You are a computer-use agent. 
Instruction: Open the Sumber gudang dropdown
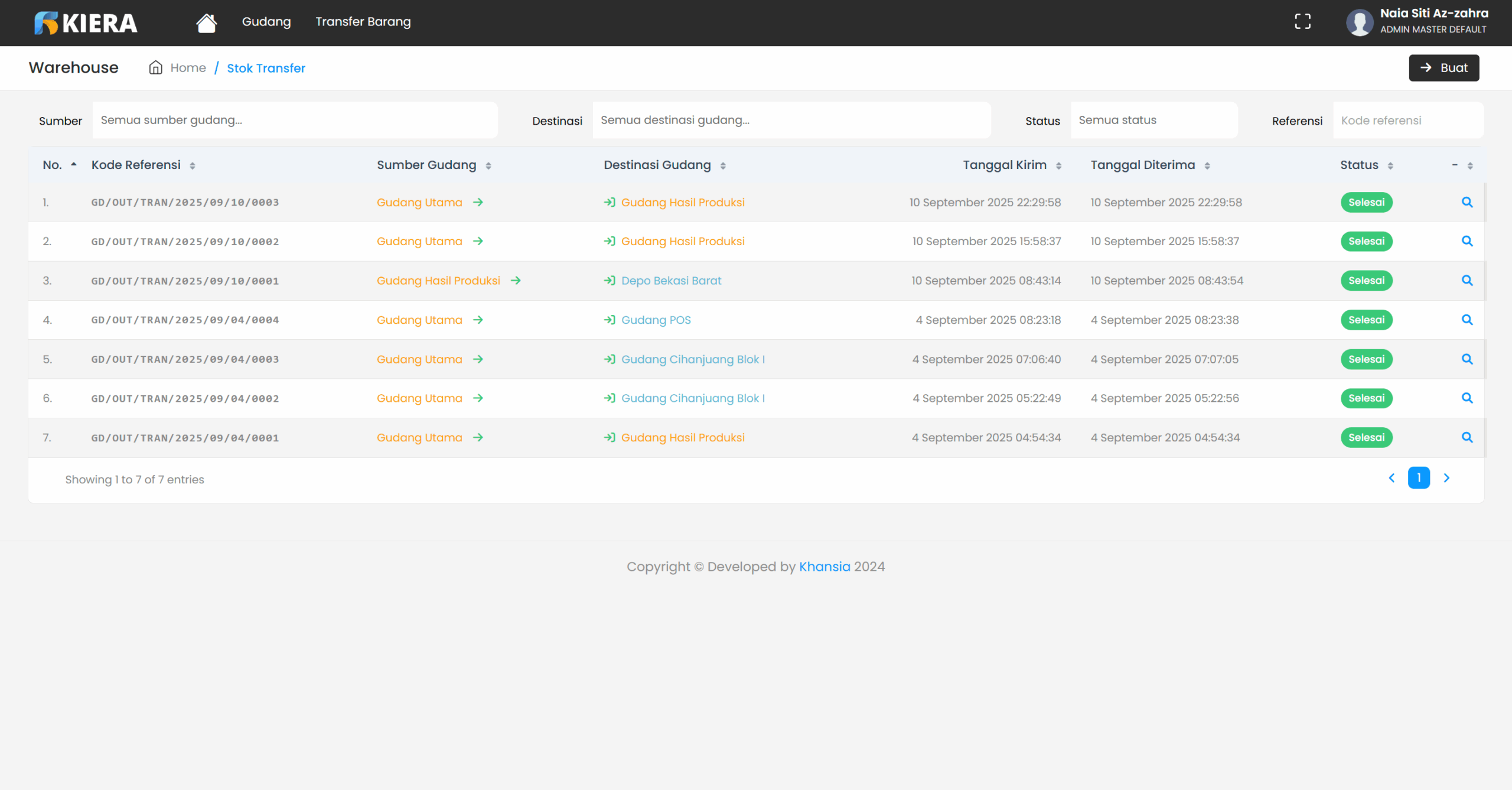(295, 120)
